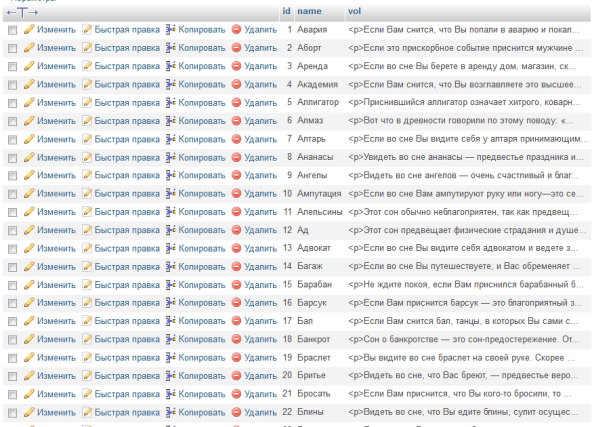The image size is (592, 427).
Task: Click the vol cell starting 'Не ждите покоя'
Action: [466, 284]
